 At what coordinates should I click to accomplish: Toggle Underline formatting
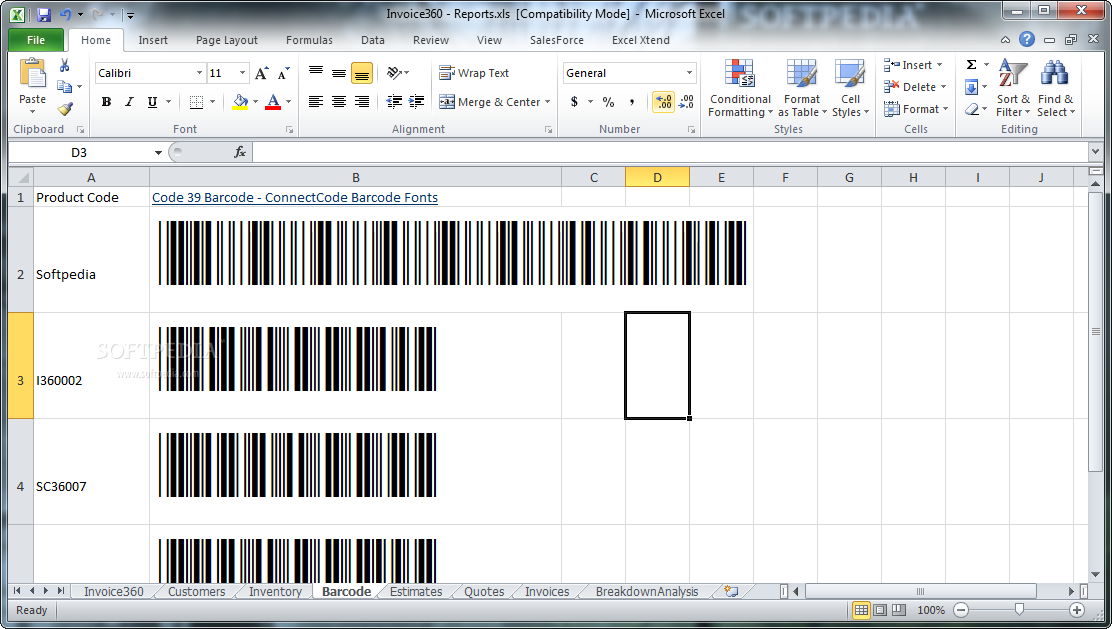[152, 102]
